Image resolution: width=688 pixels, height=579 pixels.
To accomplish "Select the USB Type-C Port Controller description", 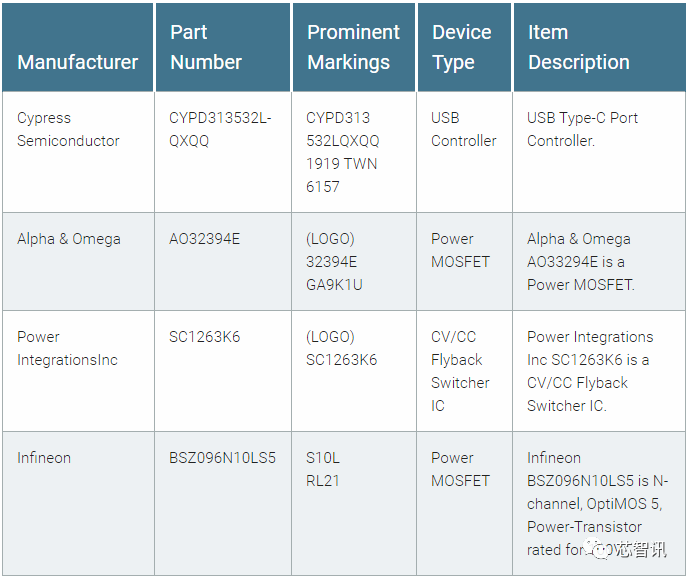I will pos(582,129).
